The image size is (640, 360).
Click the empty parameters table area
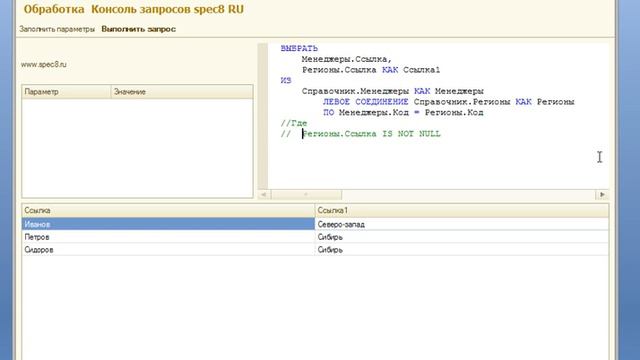tap(138, 148)
